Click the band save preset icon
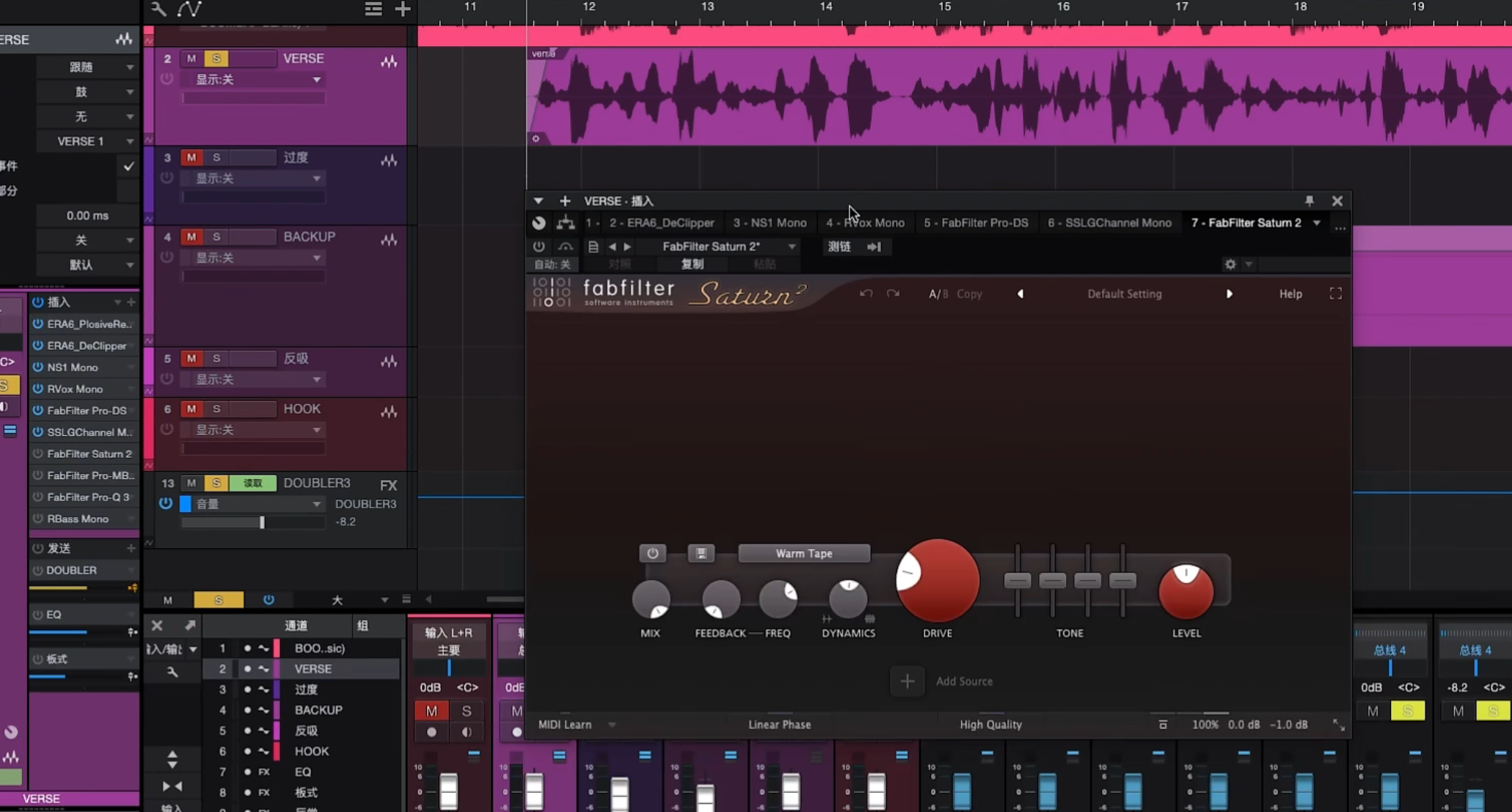This screenshot has width=1512, height=812. pyautogui.click(x=701, y=553)
